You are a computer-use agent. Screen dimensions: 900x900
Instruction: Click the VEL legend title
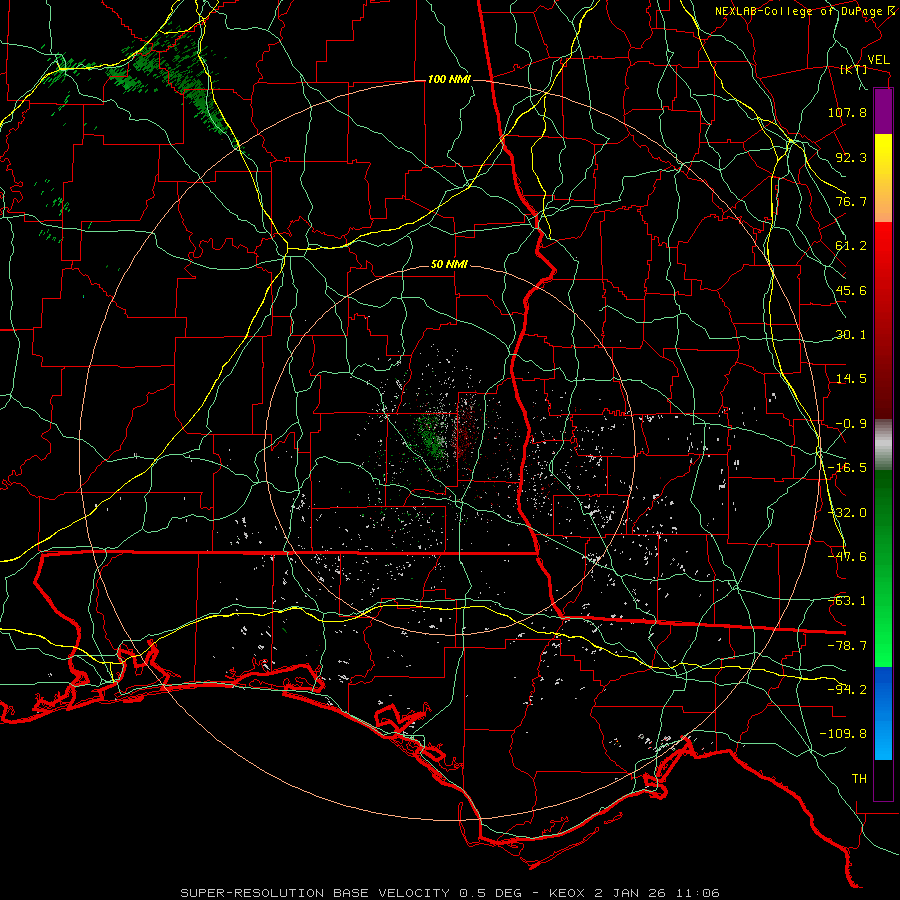tap(878, 60)
